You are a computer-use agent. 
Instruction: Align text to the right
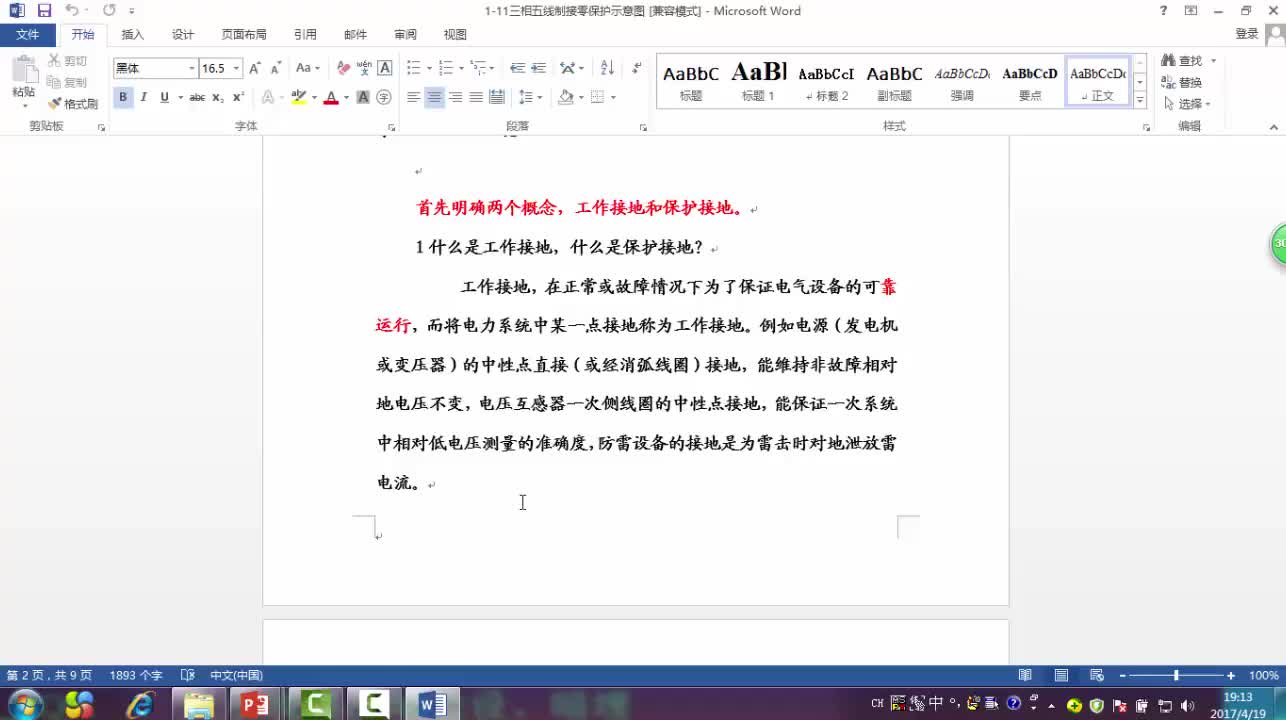point(455,97)
